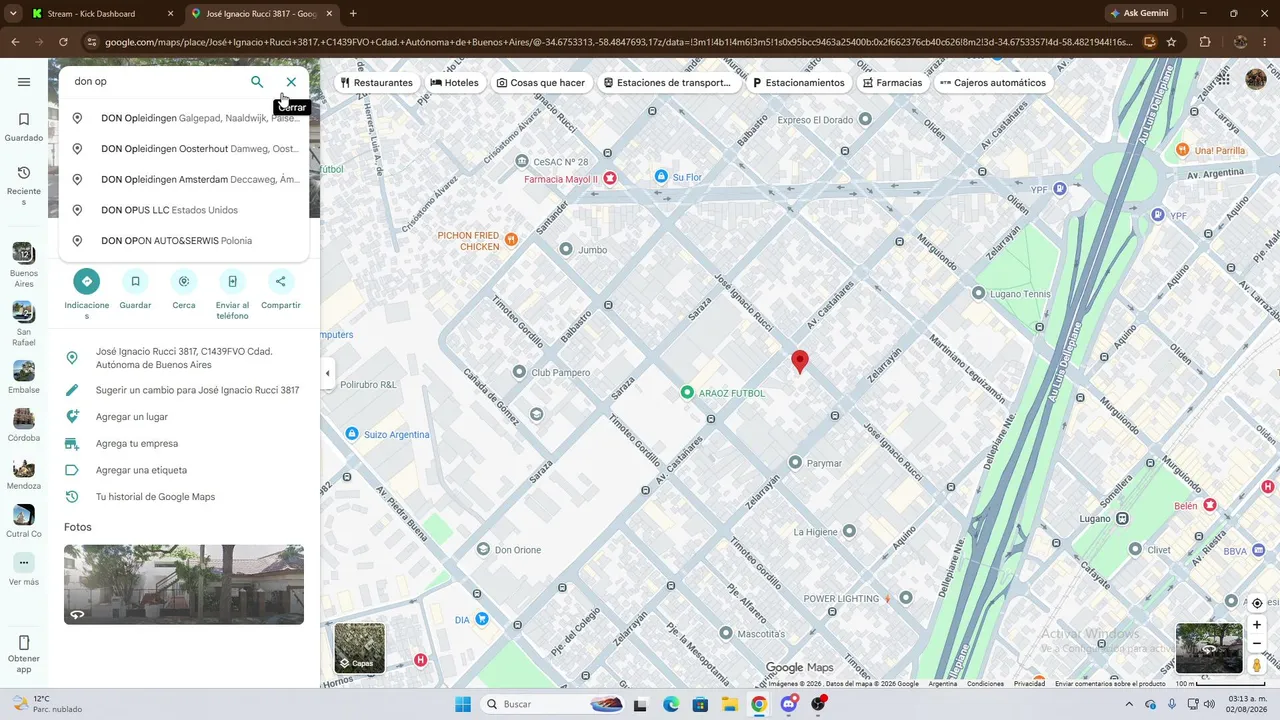Image resolution: width=1280 pixels, height=720 pixels.
Task: Open Tu historial de Google Maps
Action: 184,497
